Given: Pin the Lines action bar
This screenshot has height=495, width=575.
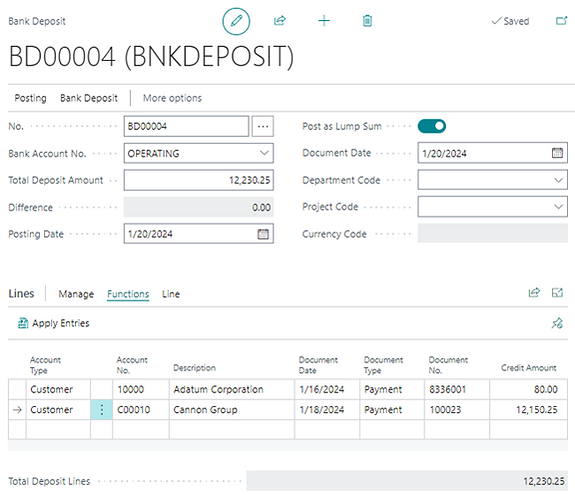Looking at the screenshot, I should click(557, 323).
